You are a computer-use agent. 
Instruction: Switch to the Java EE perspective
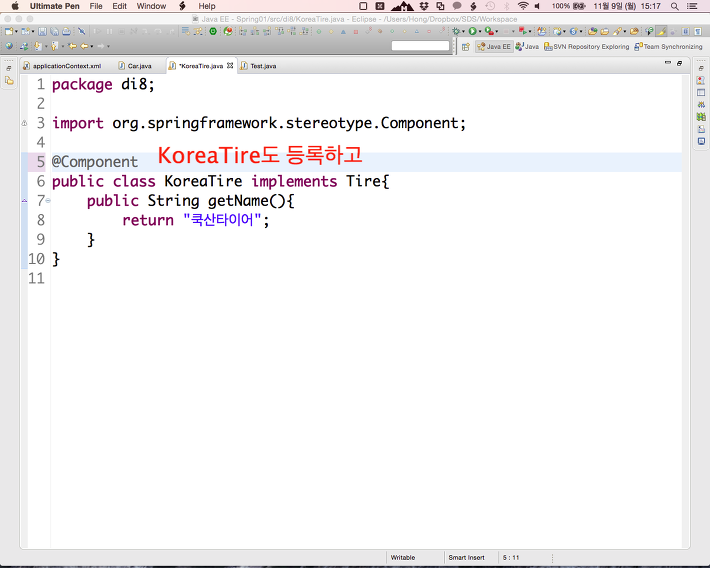[494, 46]
